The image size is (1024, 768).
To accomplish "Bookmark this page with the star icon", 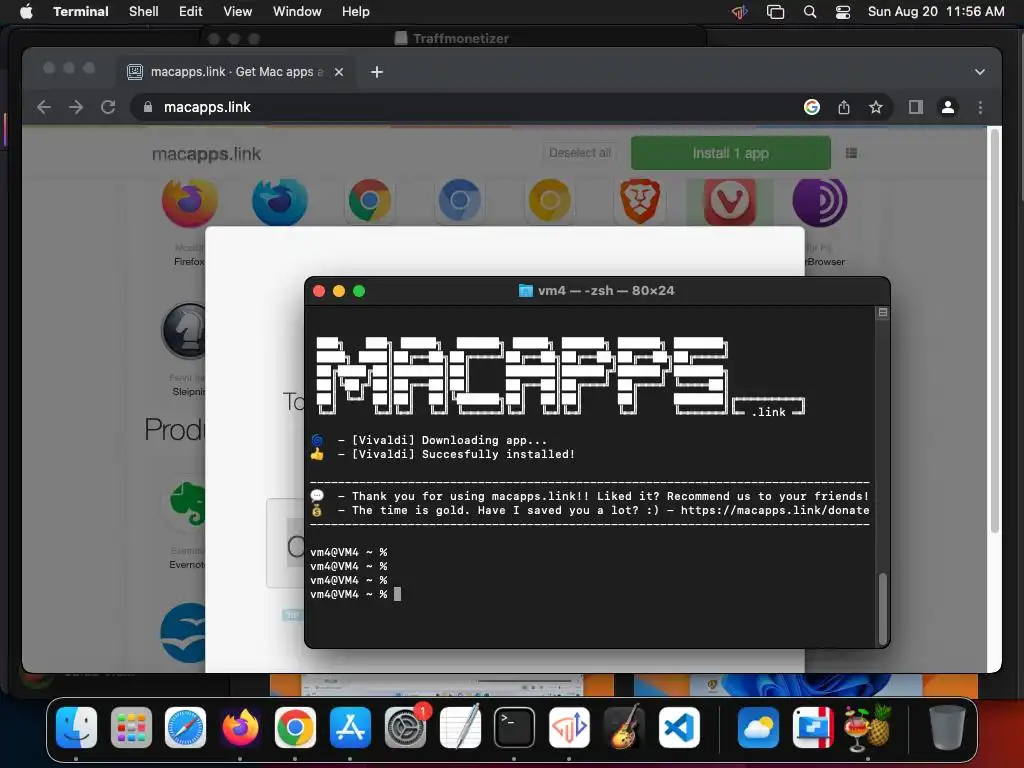I will pyautogui.click(x=876, y=107).
